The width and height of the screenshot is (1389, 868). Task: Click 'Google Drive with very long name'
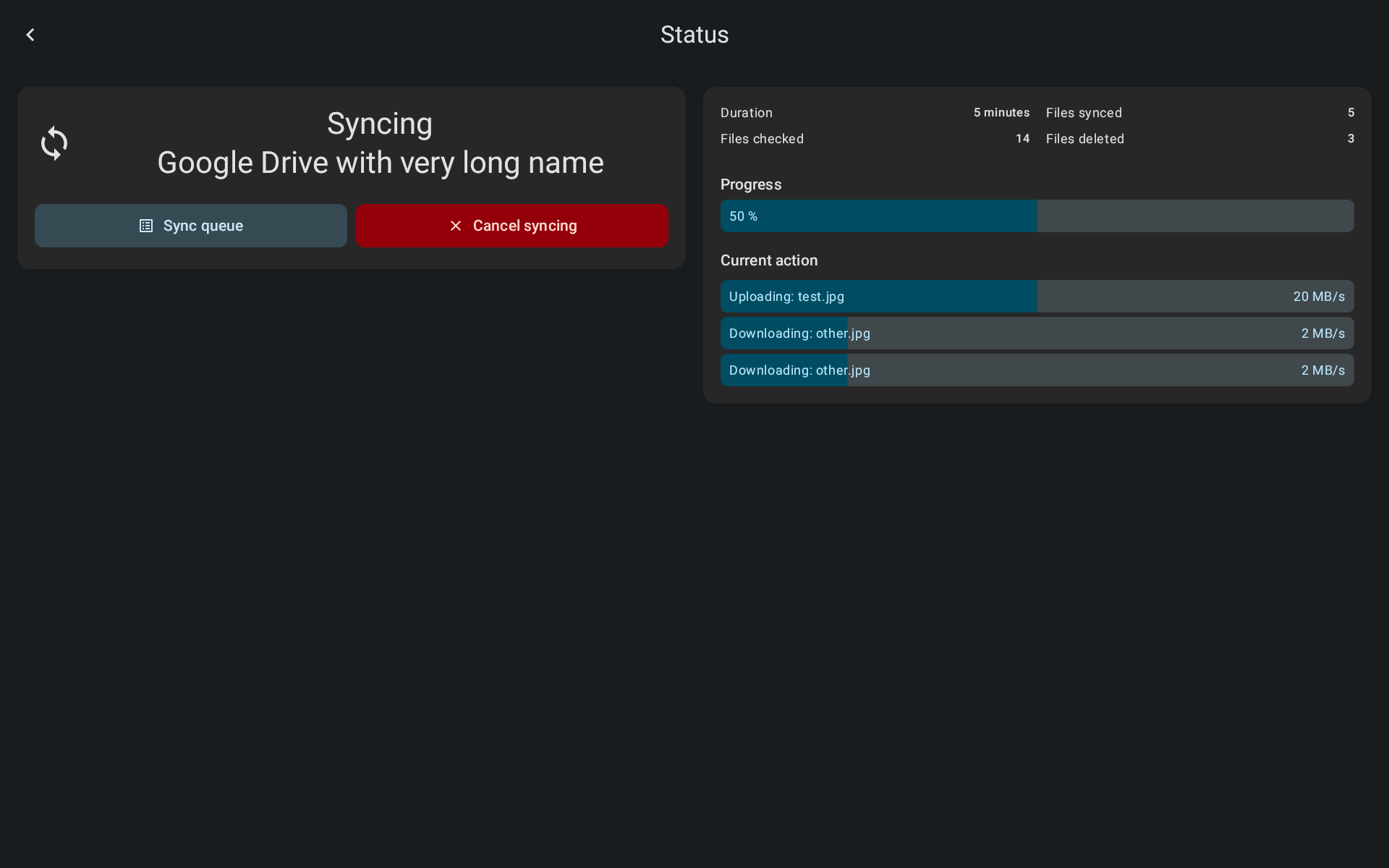381,163
